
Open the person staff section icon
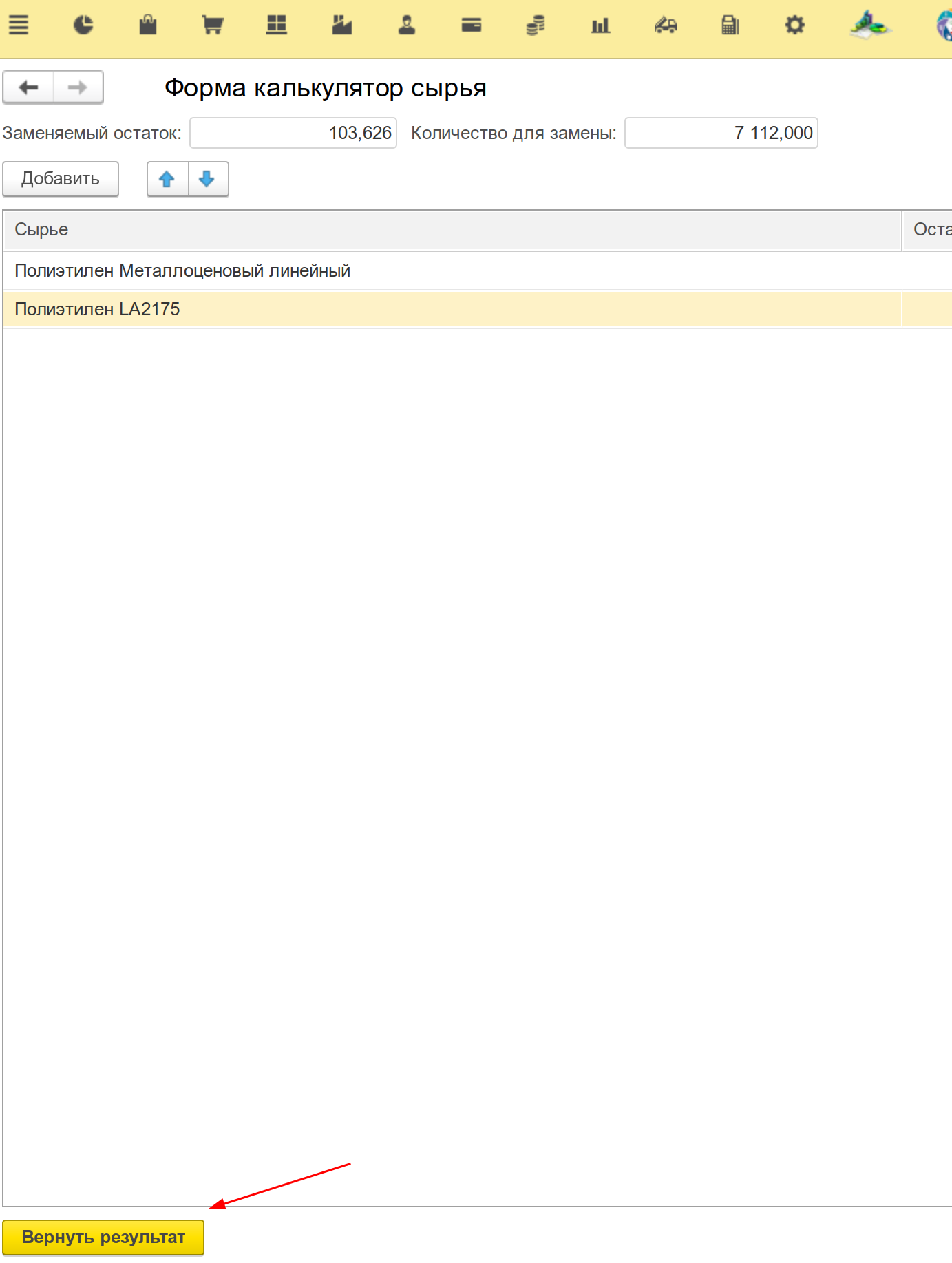click(407, 25)
